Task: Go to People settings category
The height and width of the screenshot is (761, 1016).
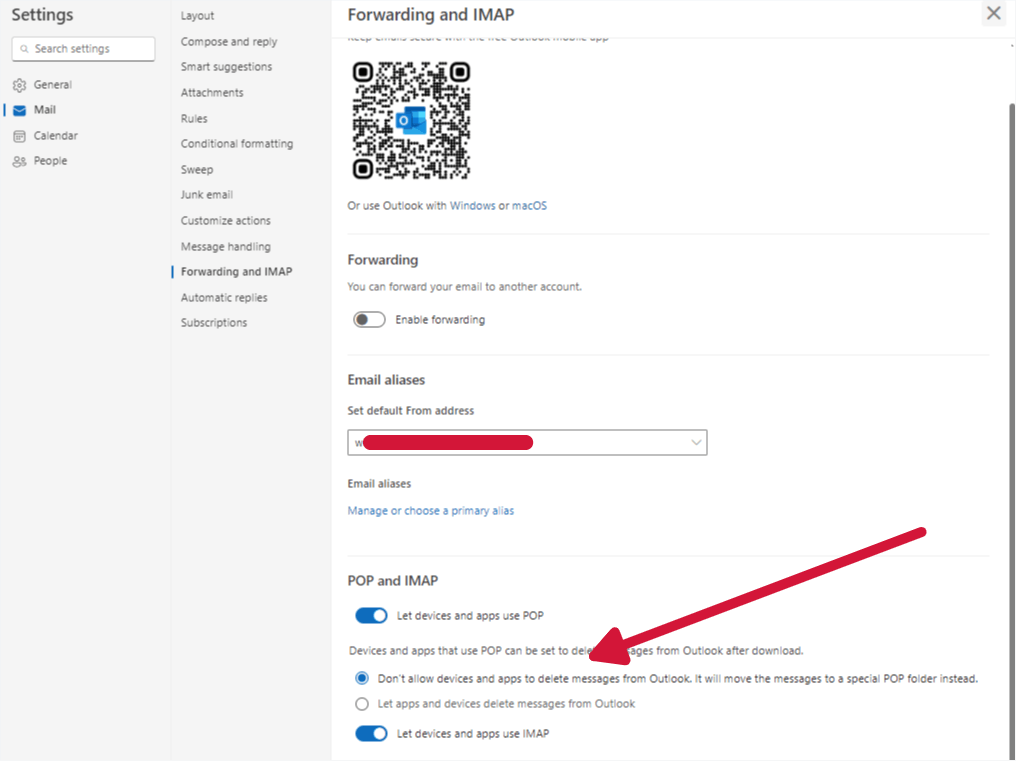Action: 51,161
